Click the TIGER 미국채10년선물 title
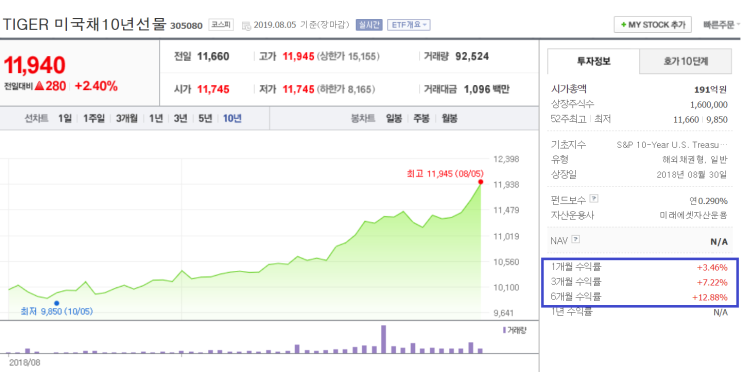The height and width of the screenshot is (372, 743). 84,25
